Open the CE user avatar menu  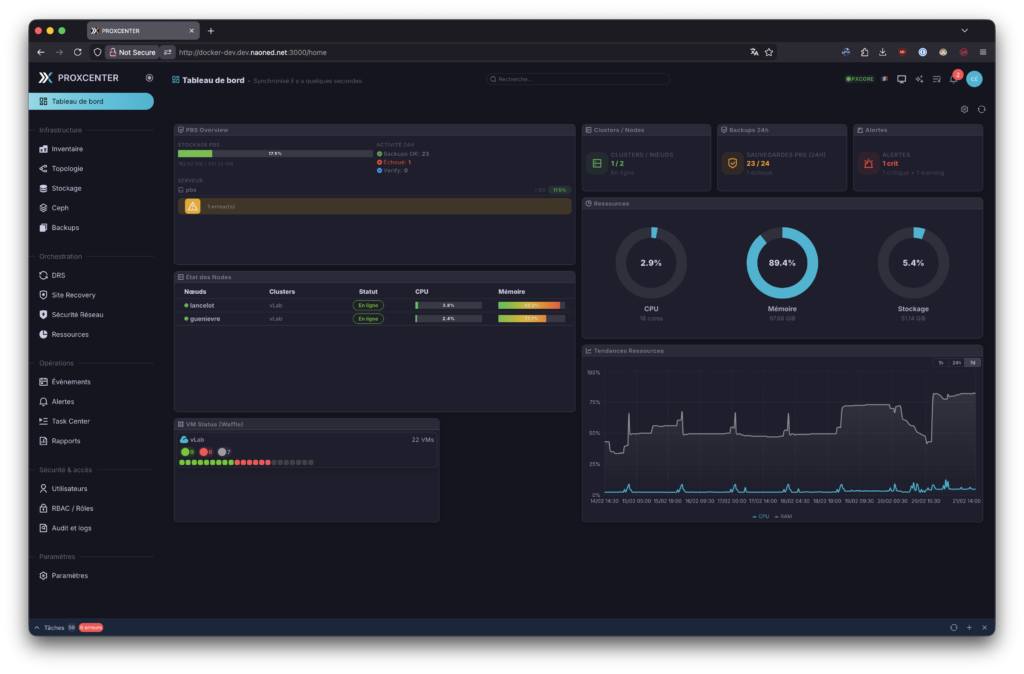pyautogui.click(x=974, y=79)
